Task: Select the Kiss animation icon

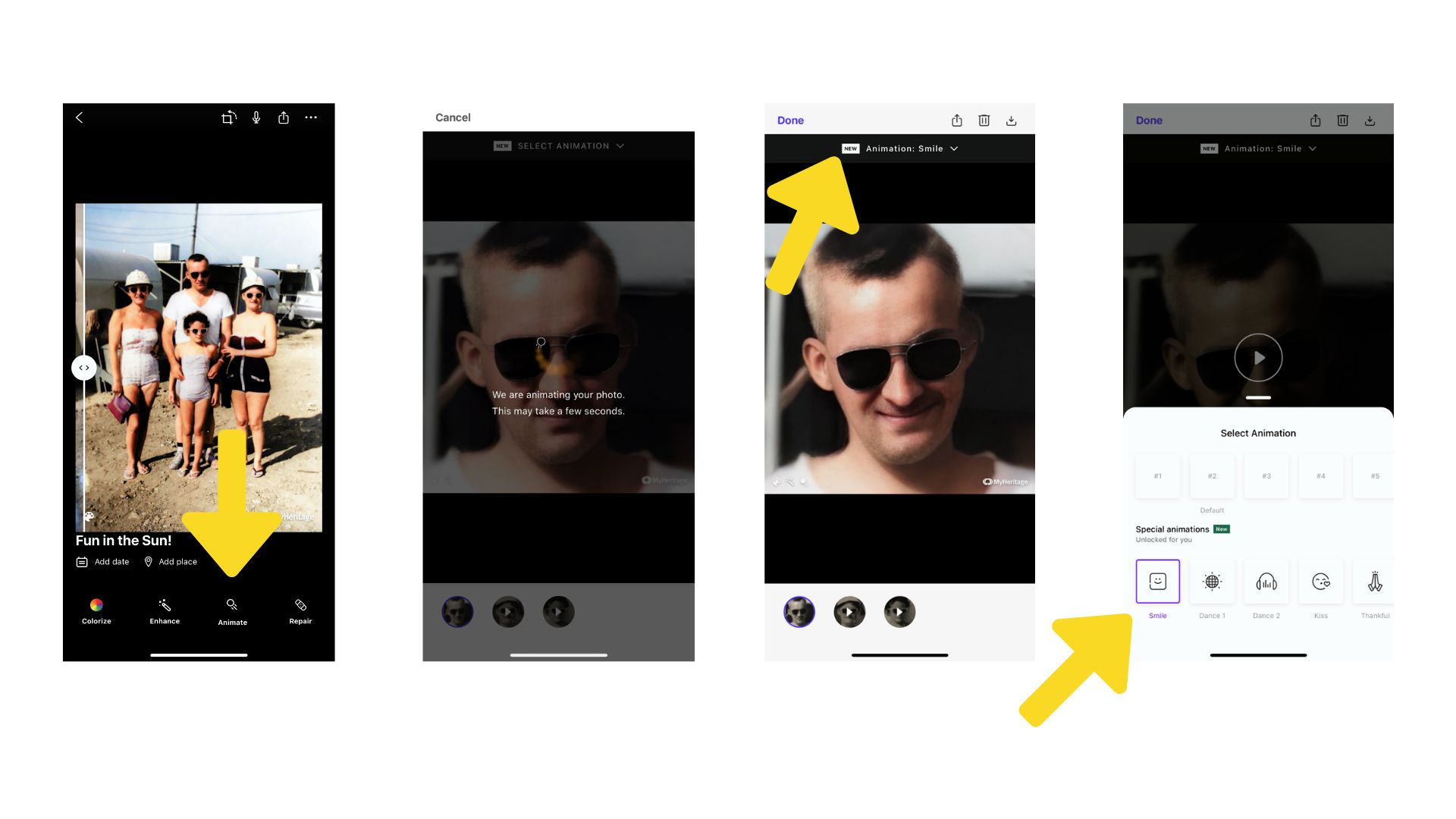Action: pyautogui.click(x=1320, y=580)
